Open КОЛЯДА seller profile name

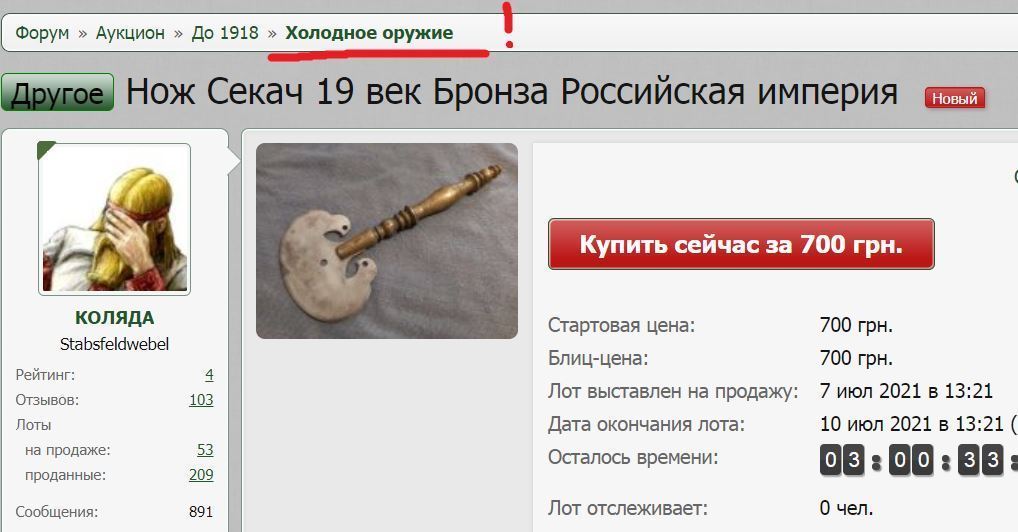(114, 318)
